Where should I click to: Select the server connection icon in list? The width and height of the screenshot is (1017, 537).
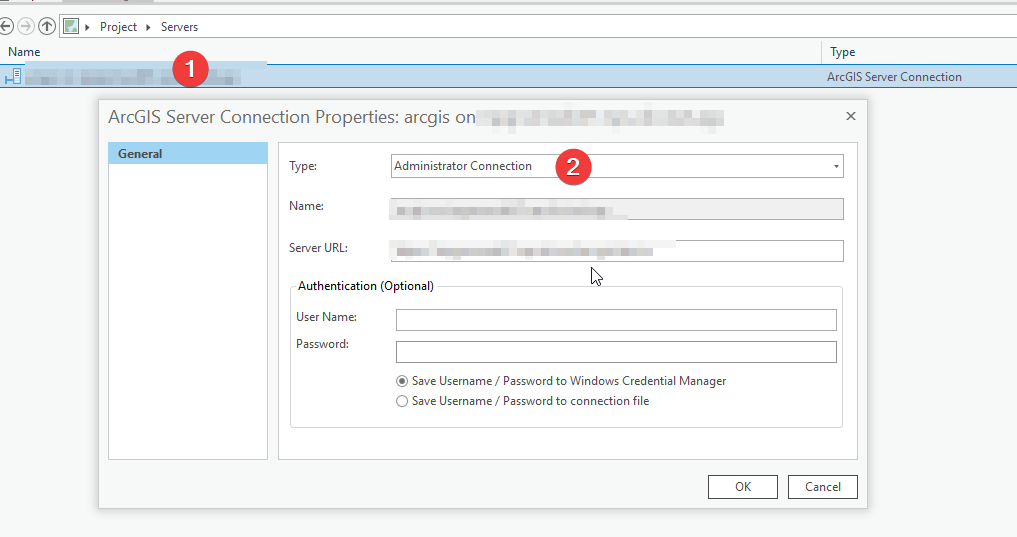13,77
